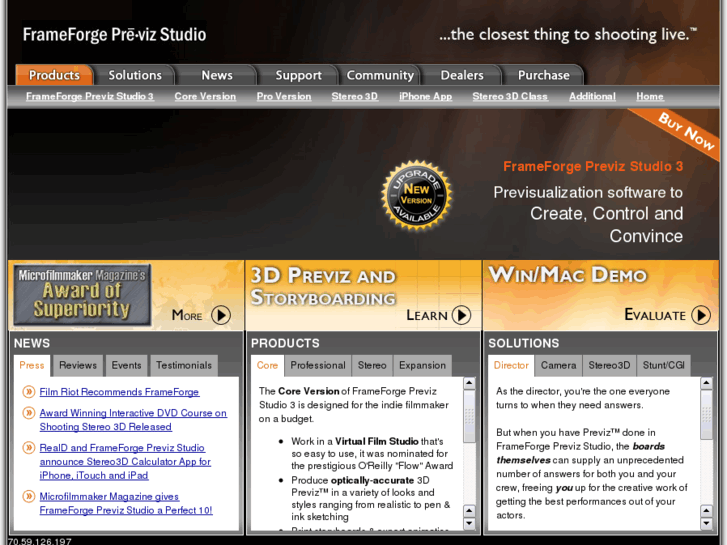Open the Community main navigation tab
Image resolution: width=727 pixels, height=545 pixels.
tap(380, 75)
